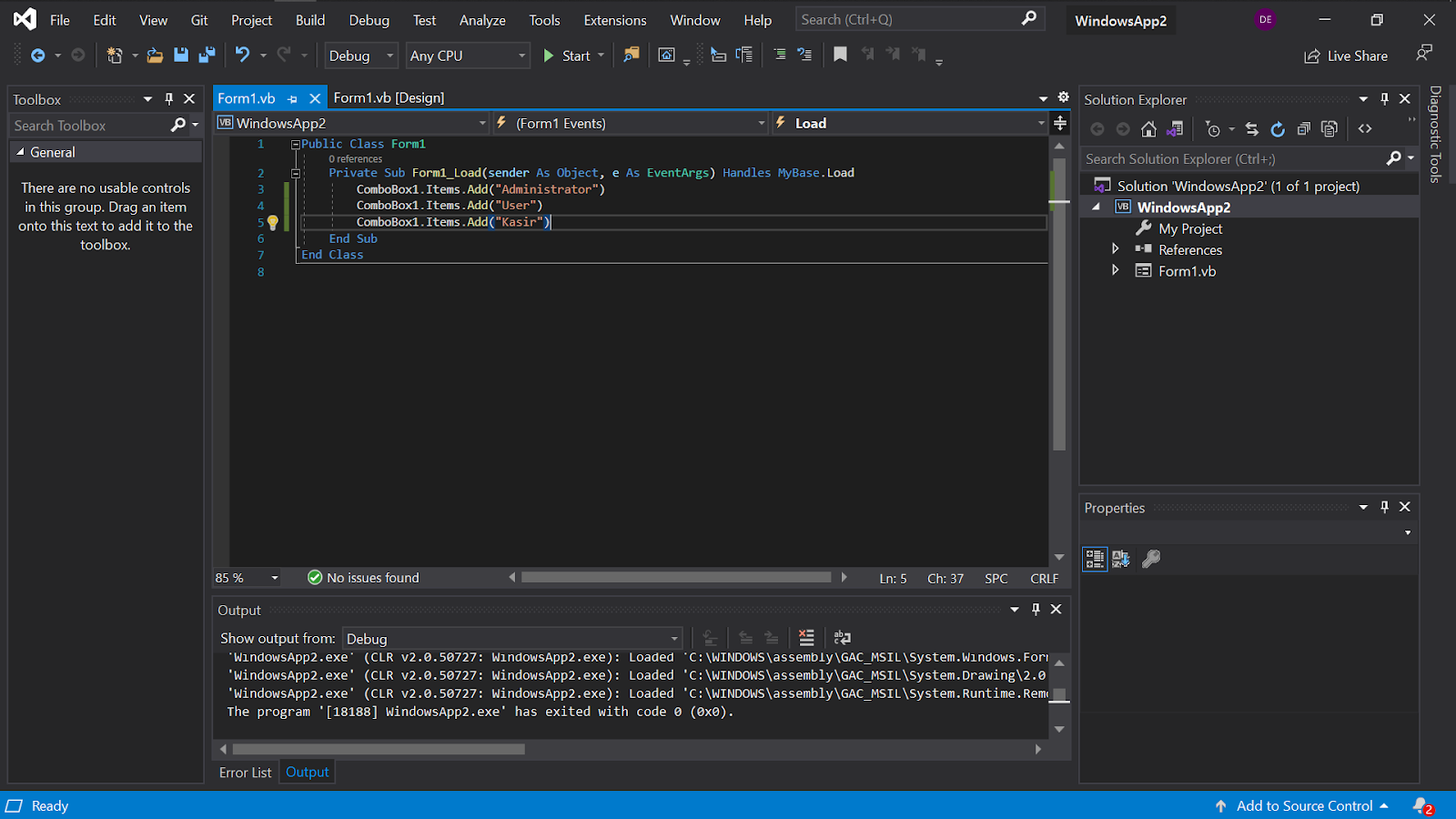Open notifications bell in status bar
This screenshot has height=819, width=1456.
click(x=1422, y=805)
